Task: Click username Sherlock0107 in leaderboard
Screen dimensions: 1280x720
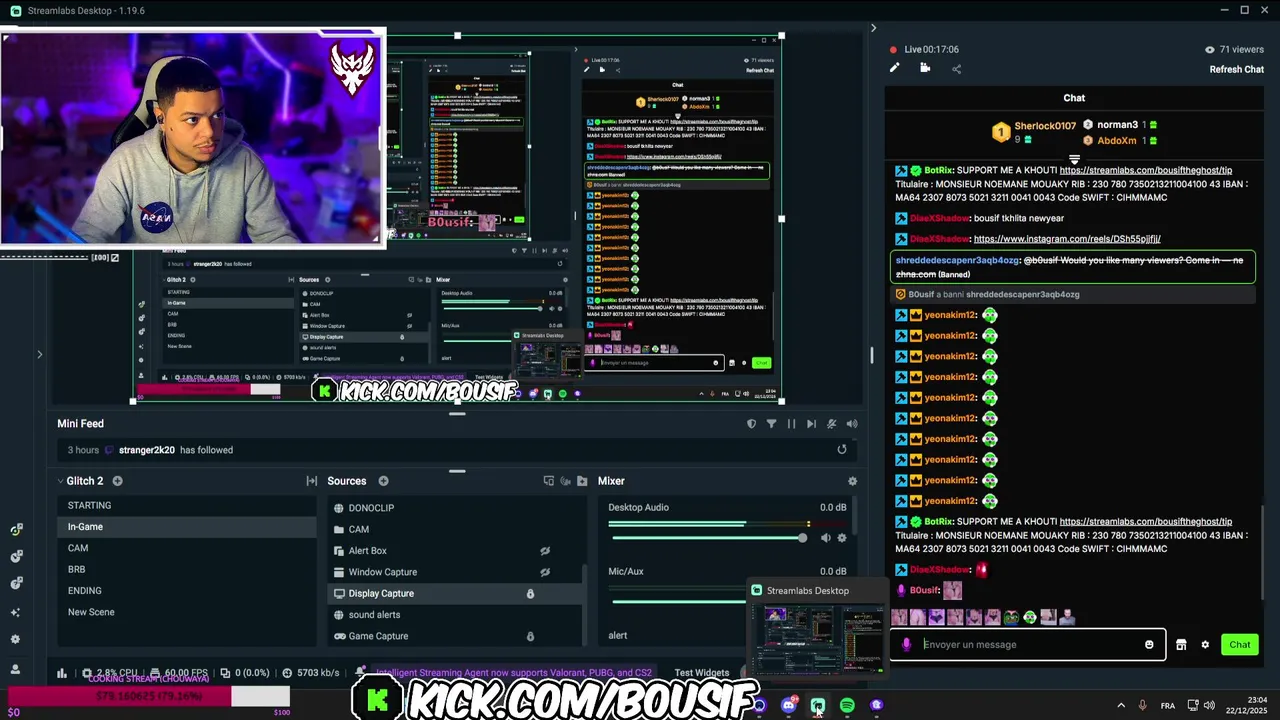Action: tap(1045, 126)
